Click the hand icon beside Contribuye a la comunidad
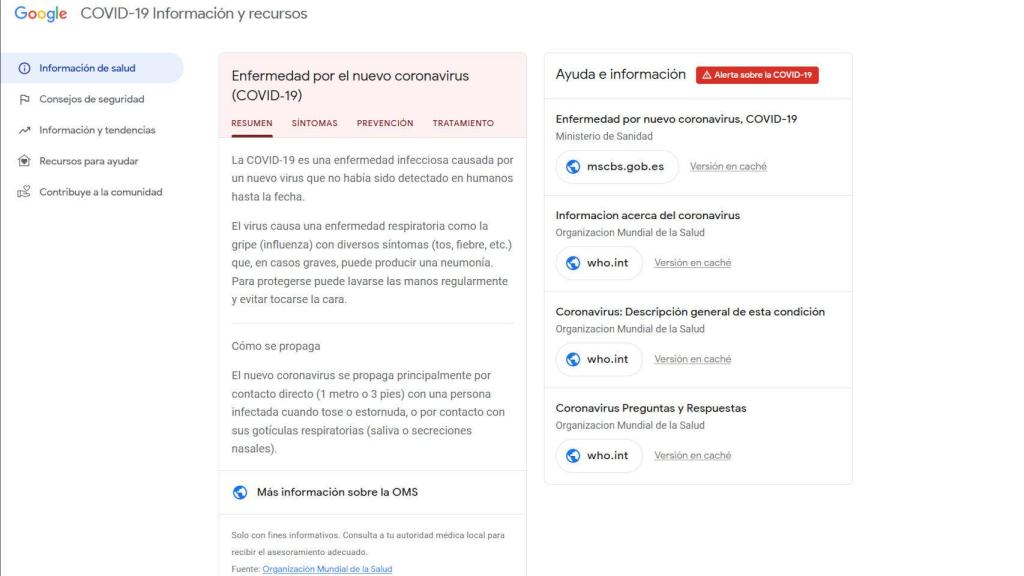Viewport: 1024px width, 576px height. pos(24,192)
